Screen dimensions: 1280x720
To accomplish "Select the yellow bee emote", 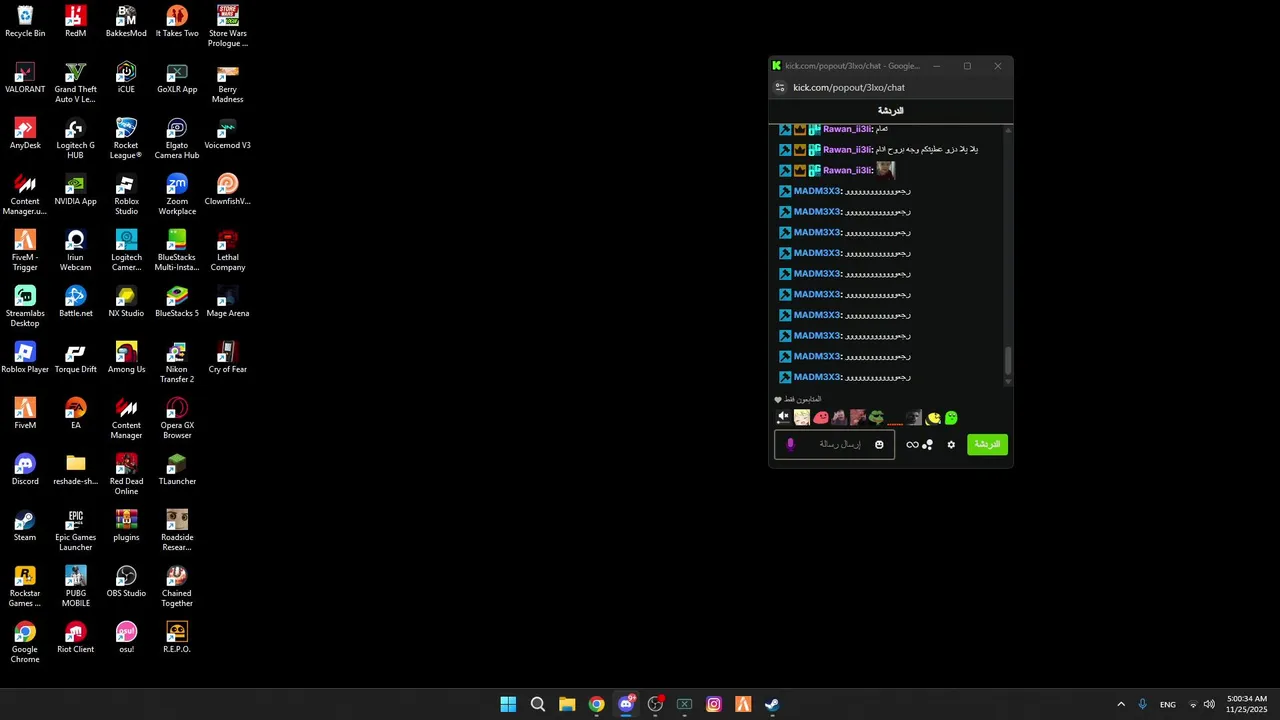I will point(933,417).
